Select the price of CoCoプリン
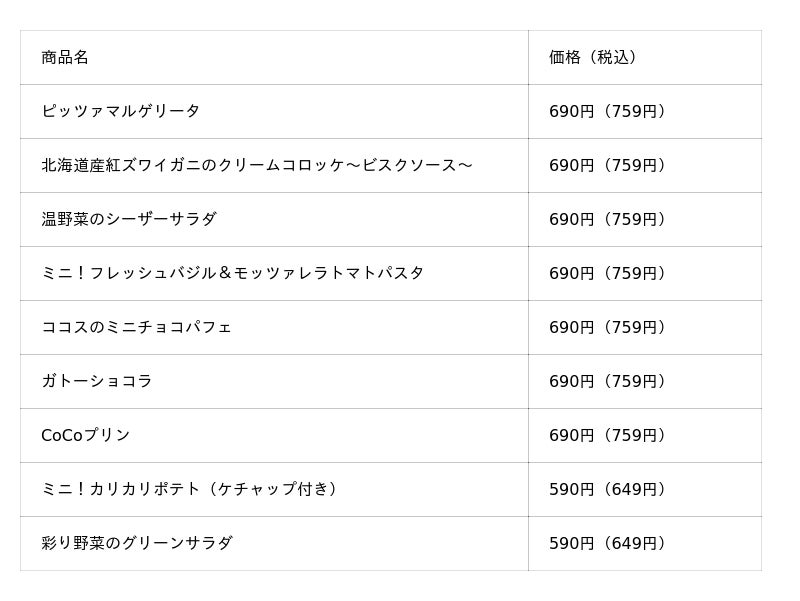Image resolution: width=800 pixels, height=601 pixels. [609, 435]
